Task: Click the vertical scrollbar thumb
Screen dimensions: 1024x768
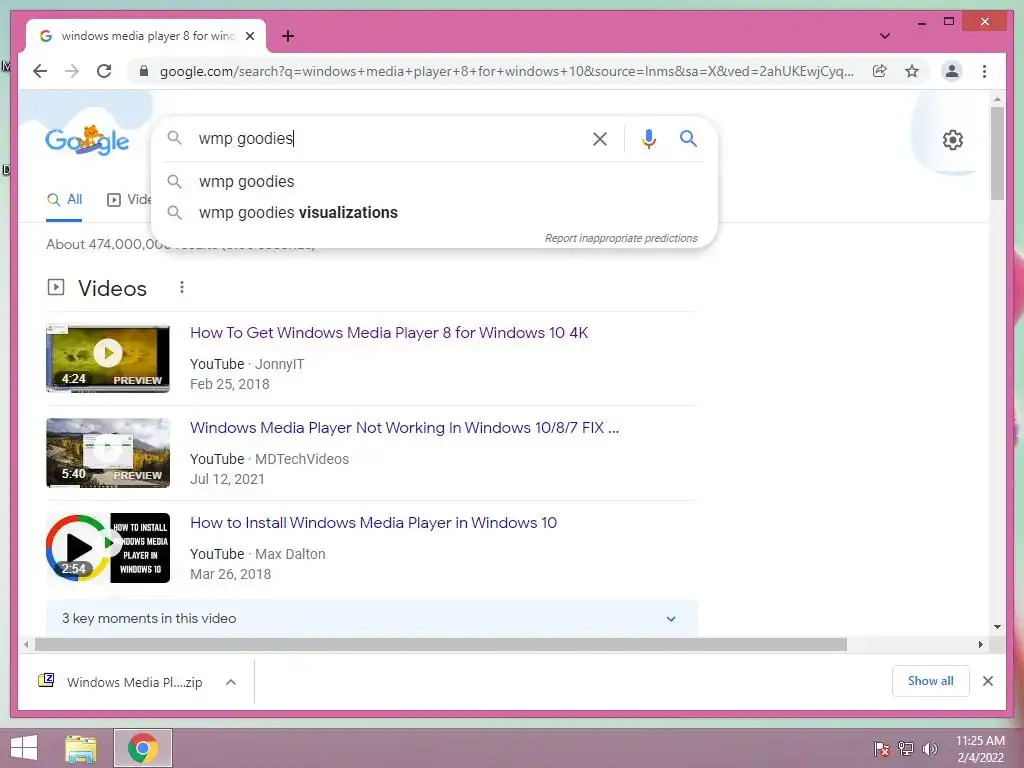Action: click(x=997, y=153)
